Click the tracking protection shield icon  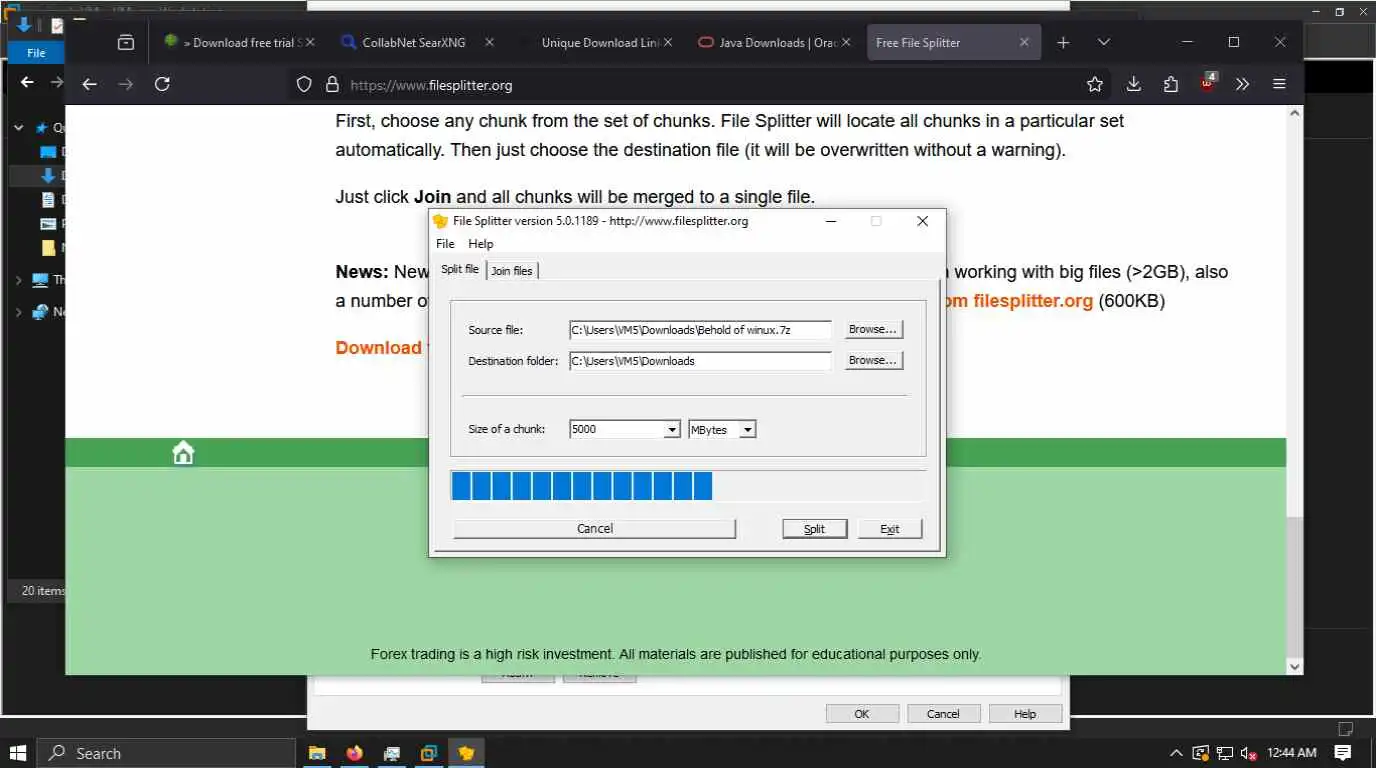[x=305, y=85]
